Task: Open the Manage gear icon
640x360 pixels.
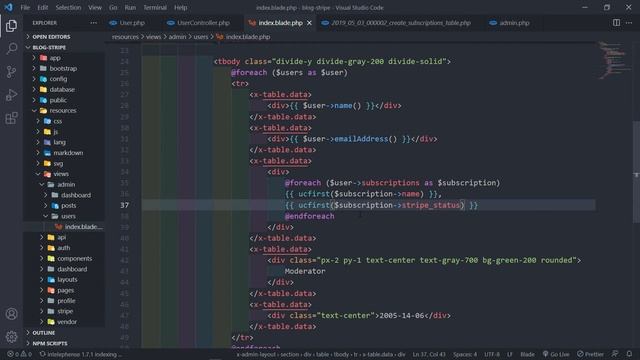Action: [x=11, y=337]
